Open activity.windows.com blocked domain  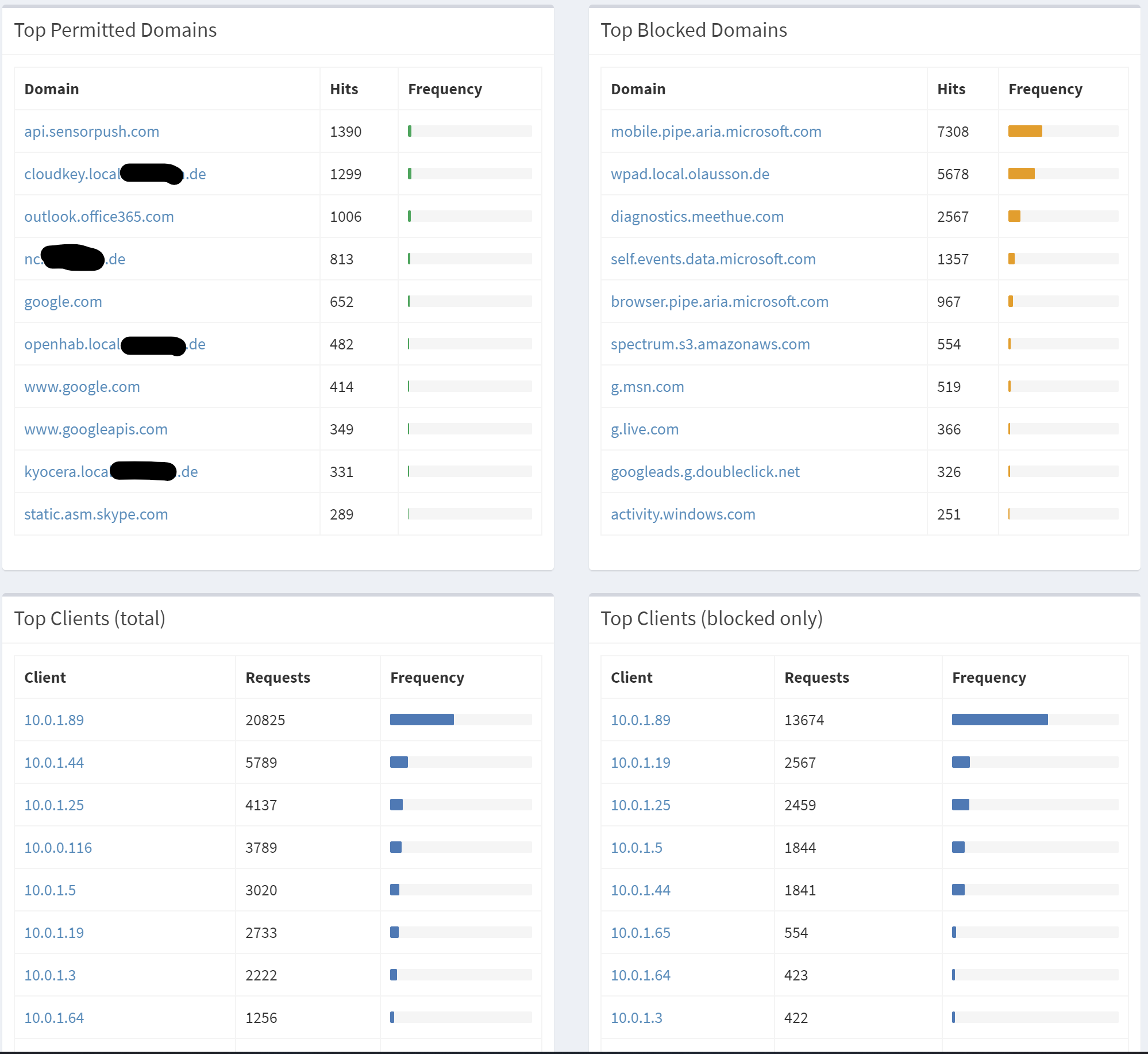point(683,514)
